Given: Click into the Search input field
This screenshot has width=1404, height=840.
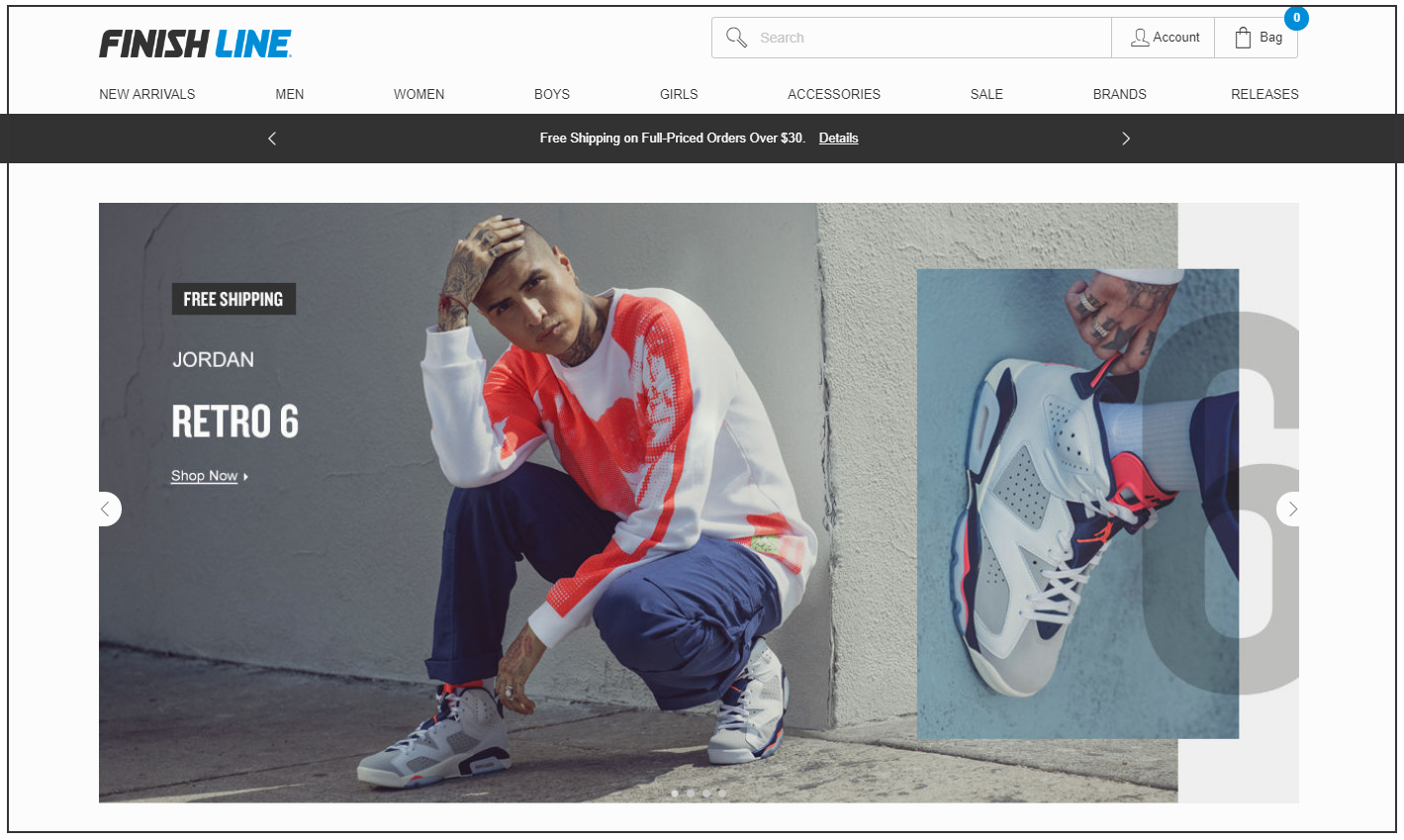Looking at the screenshot, I should (x=930, y=38).
